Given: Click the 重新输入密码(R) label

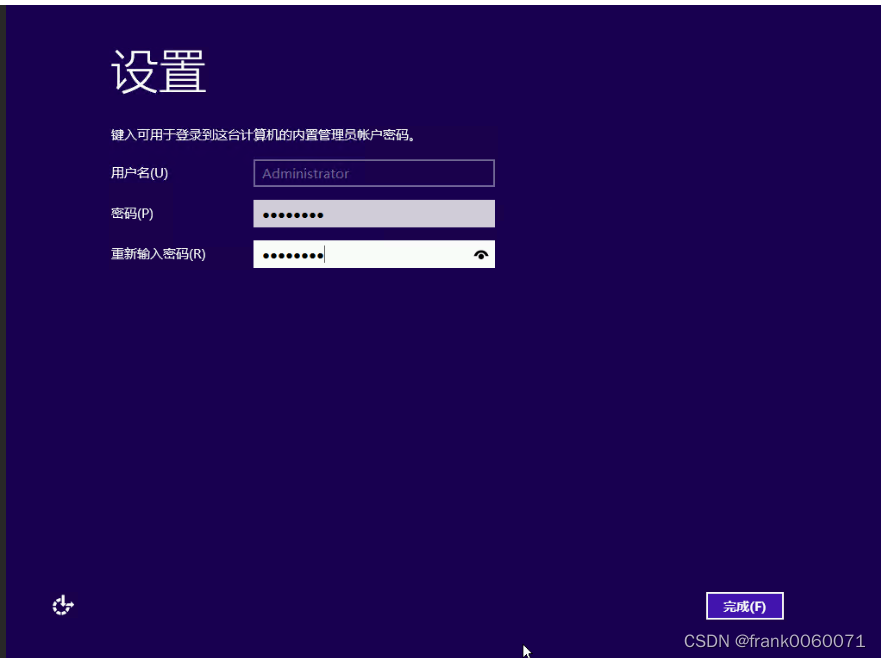Looking at the screenshot, I should (158, 254).
